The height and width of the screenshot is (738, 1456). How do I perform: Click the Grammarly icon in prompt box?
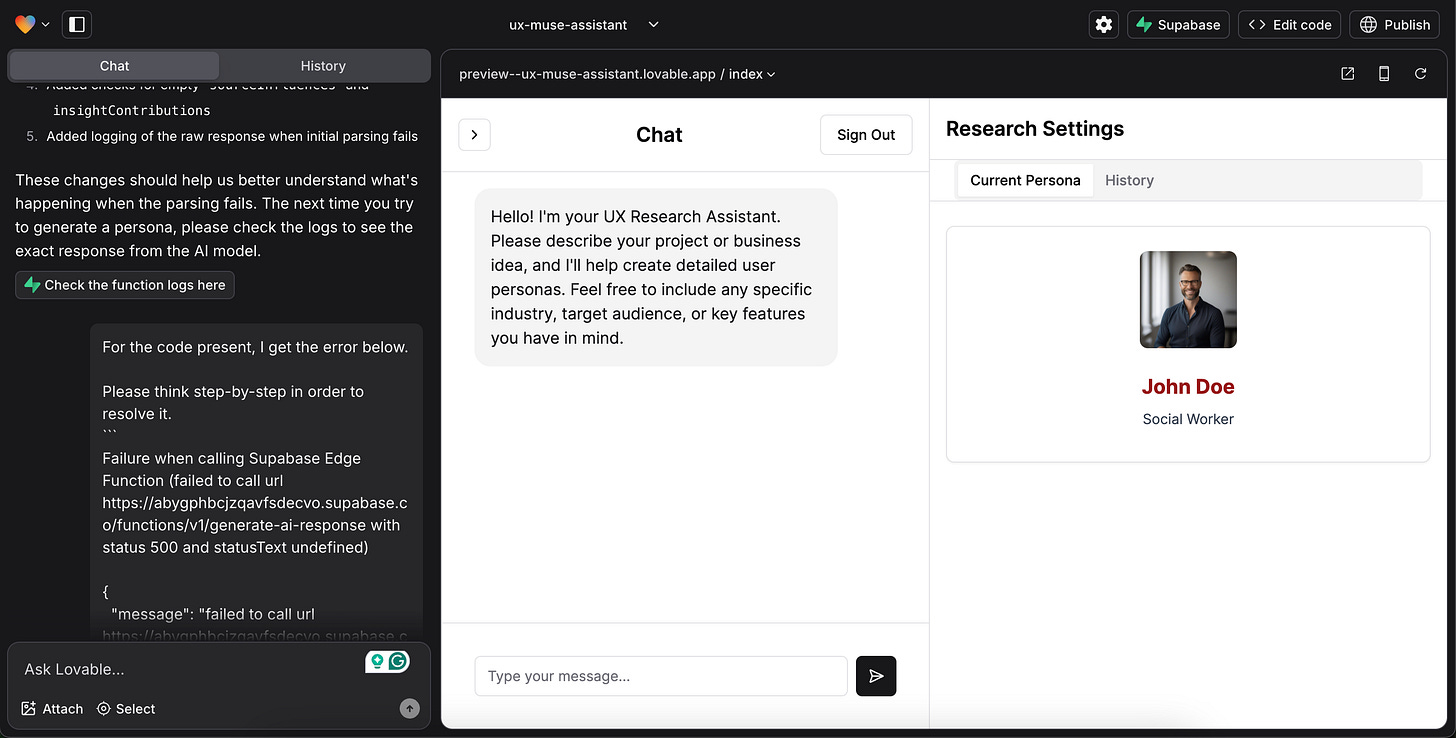398,661
